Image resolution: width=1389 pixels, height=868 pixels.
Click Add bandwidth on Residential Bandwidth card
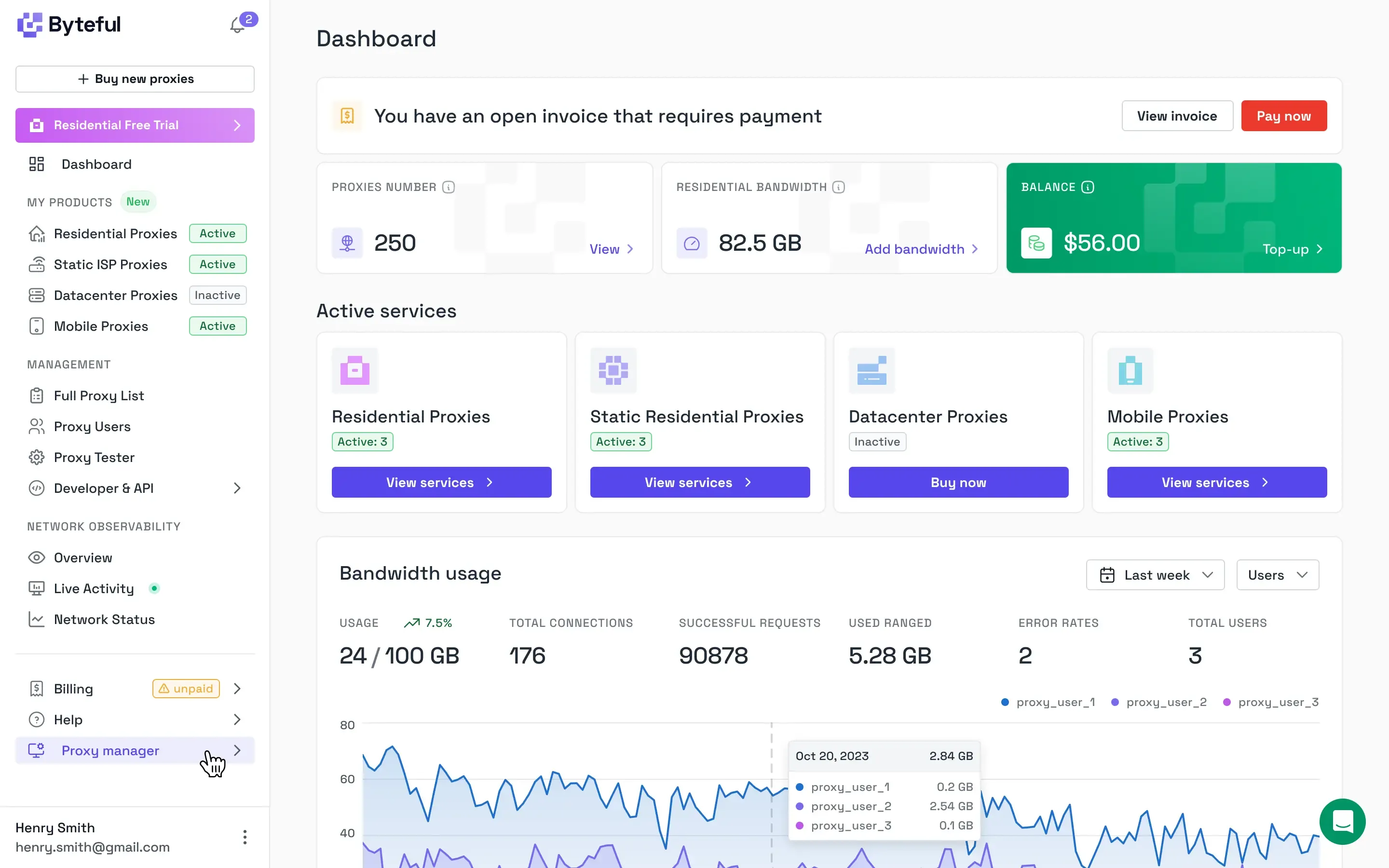click(x=915, y=249)
